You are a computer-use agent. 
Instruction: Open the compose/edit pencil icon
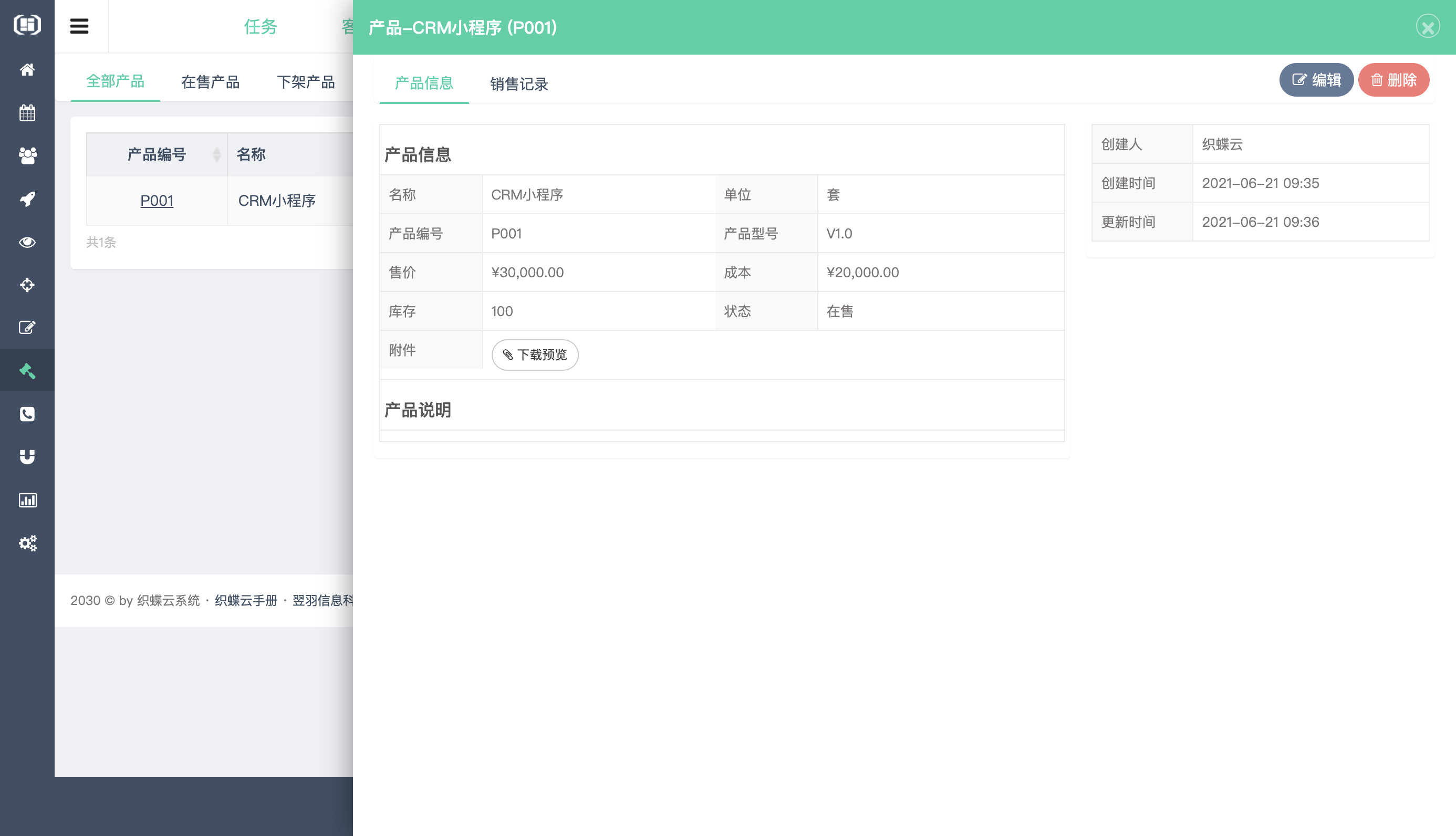pyautogui.click(x=27, y=327)
